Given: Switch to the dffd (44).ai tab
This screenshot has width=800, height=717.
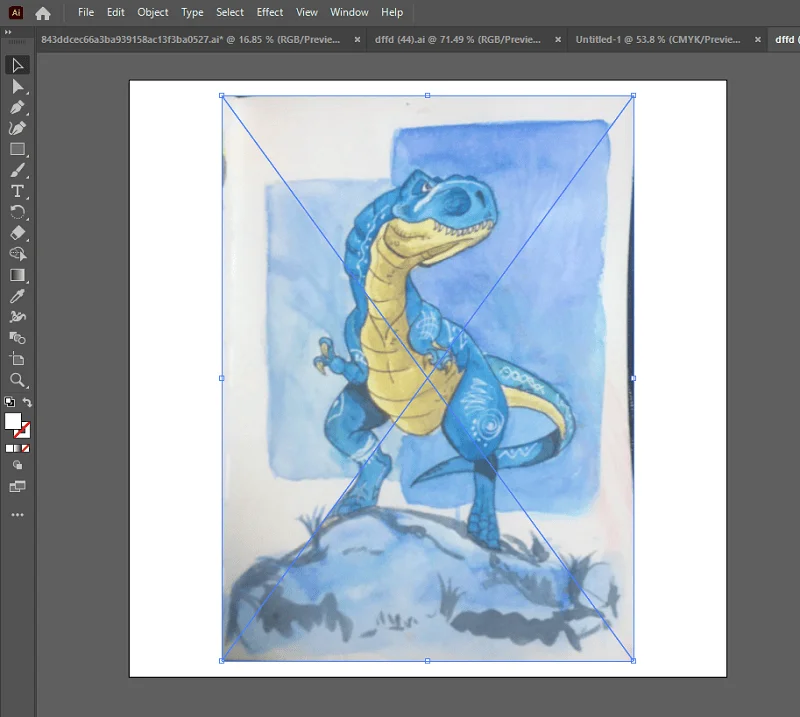Looking at the screenshot, I should click(458, 39).
